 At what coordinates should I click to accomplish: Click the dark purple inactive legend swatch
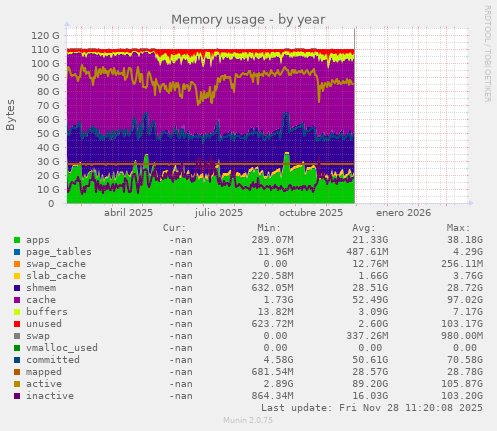pos(17,396)
